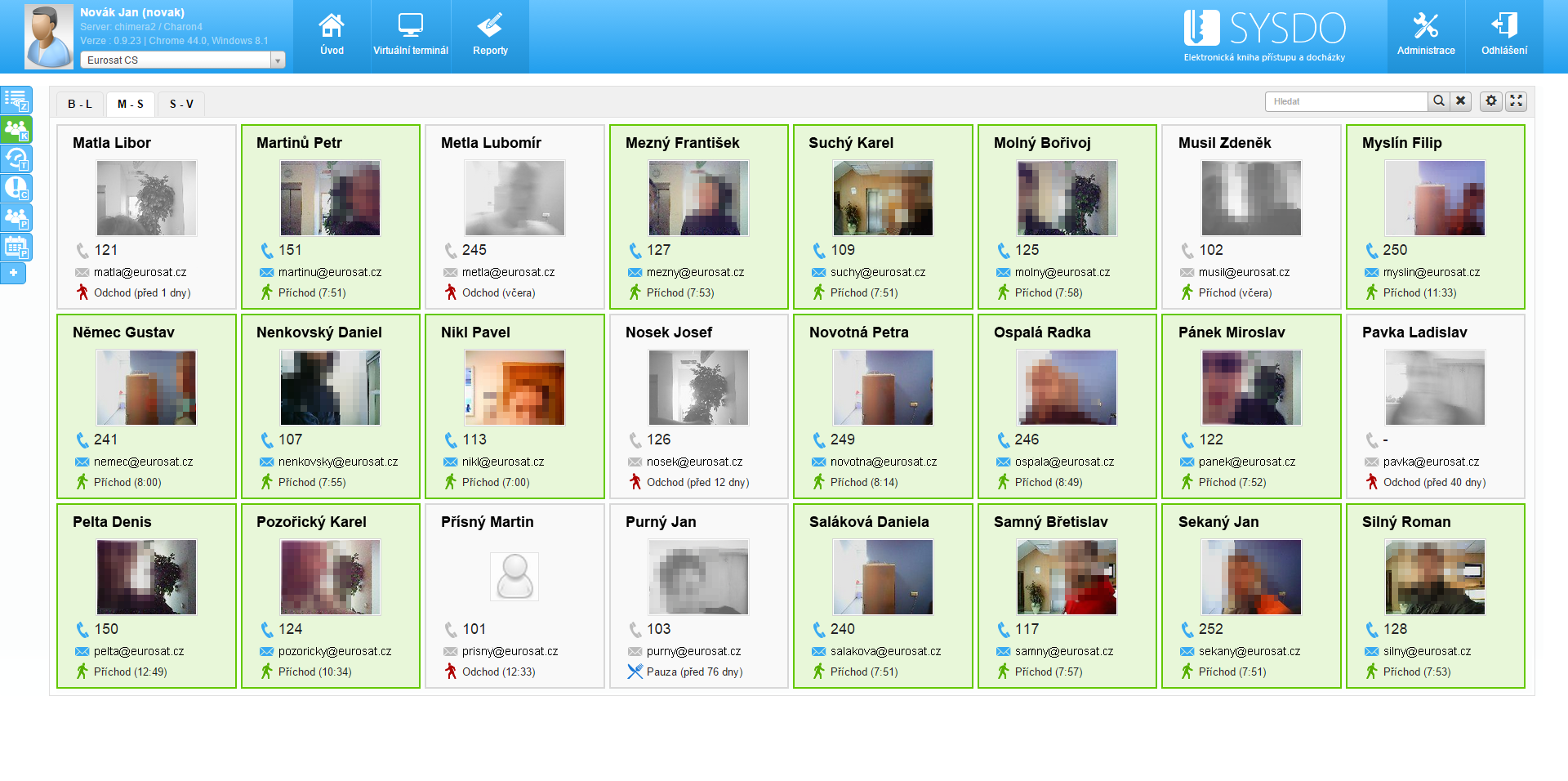Click the history clock sidebar icon marked T
This screenshot has width=1568, height=781.
pos(16,158)
